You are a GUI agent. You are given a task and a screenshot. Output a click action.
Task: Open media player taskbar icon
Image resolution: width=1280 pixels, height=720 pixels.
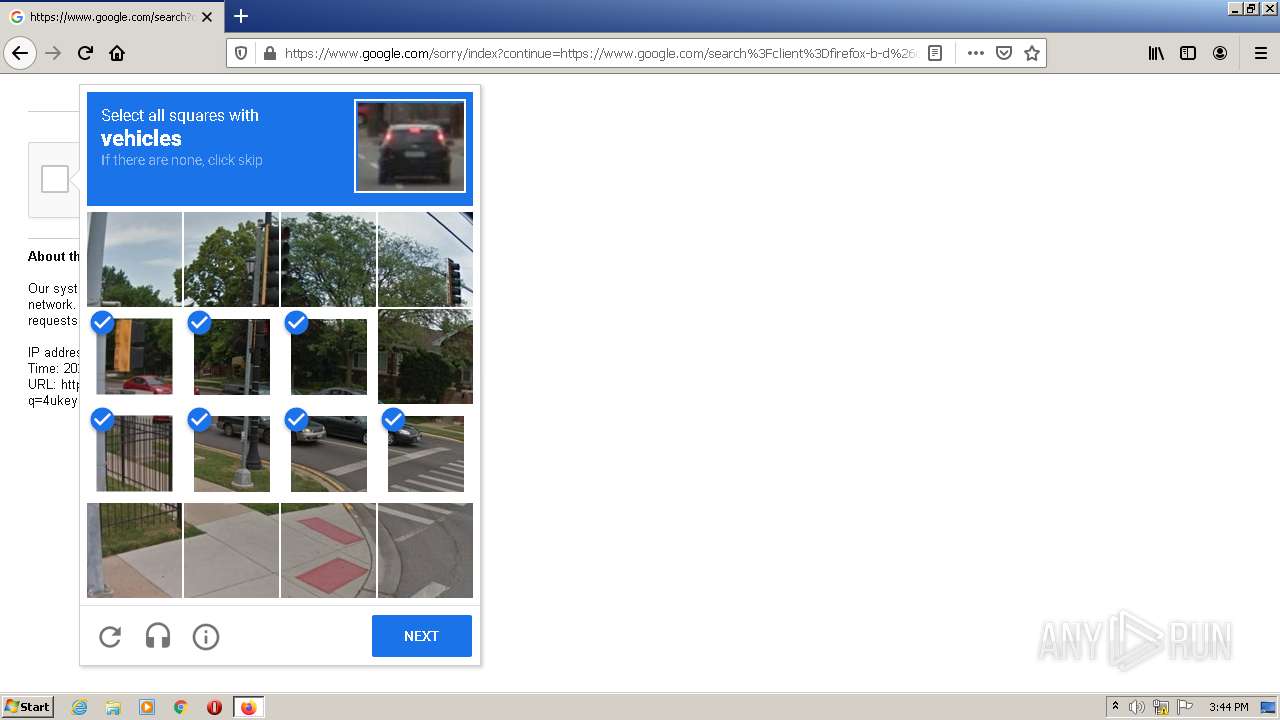[x=147, y=707]
